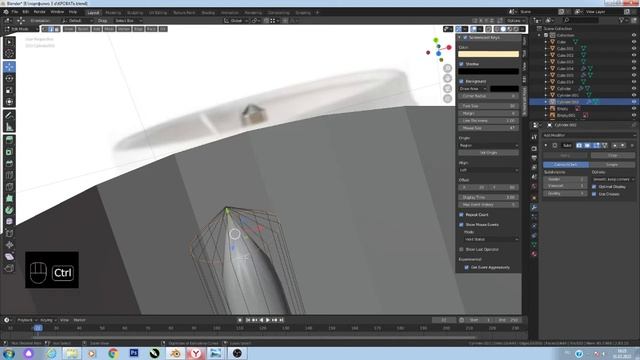Enable the Show Last Operator checkbox

(x=461, y=249)
